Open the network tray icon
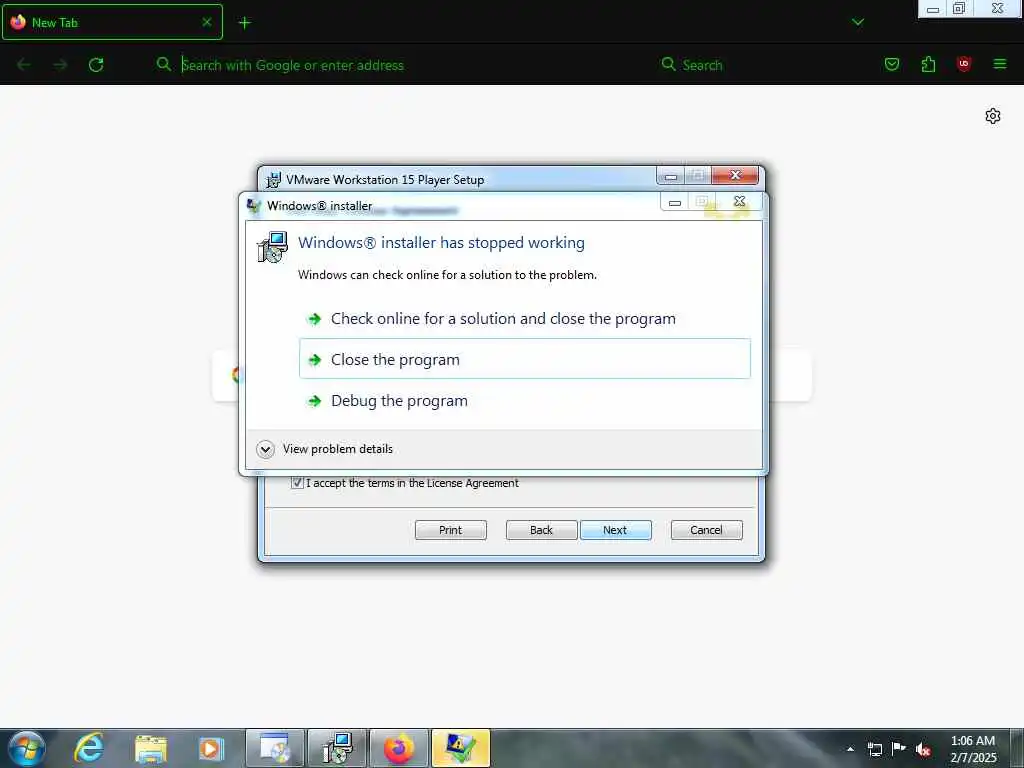The height and width of the screenshot is (768, 1024). 874,748
